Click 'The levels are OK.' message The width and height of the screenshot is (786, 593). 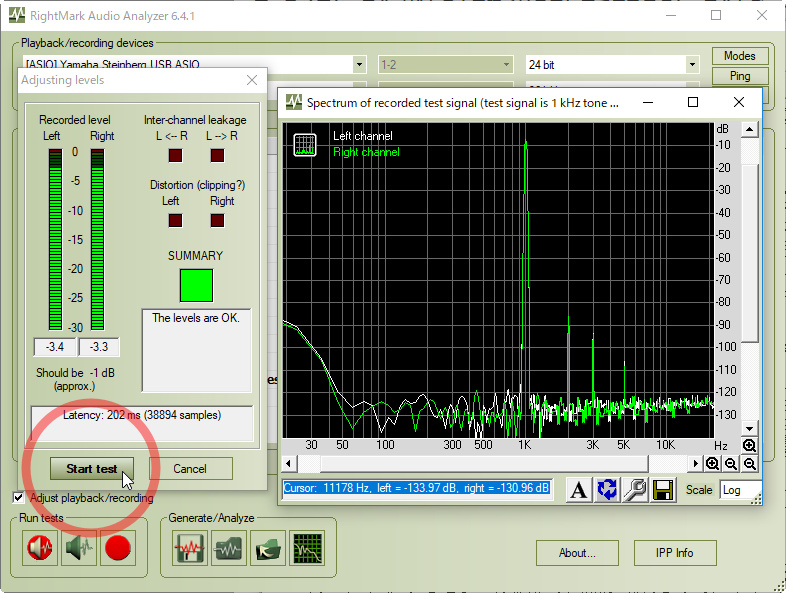[x=196, y=318]
